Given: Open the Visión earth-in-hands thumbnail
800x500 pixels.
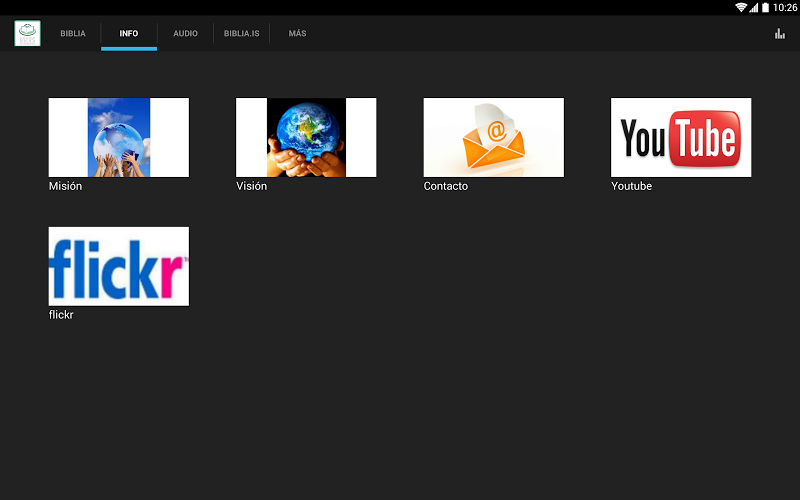Looking at the screenshot, I should (x=306, y=138).
